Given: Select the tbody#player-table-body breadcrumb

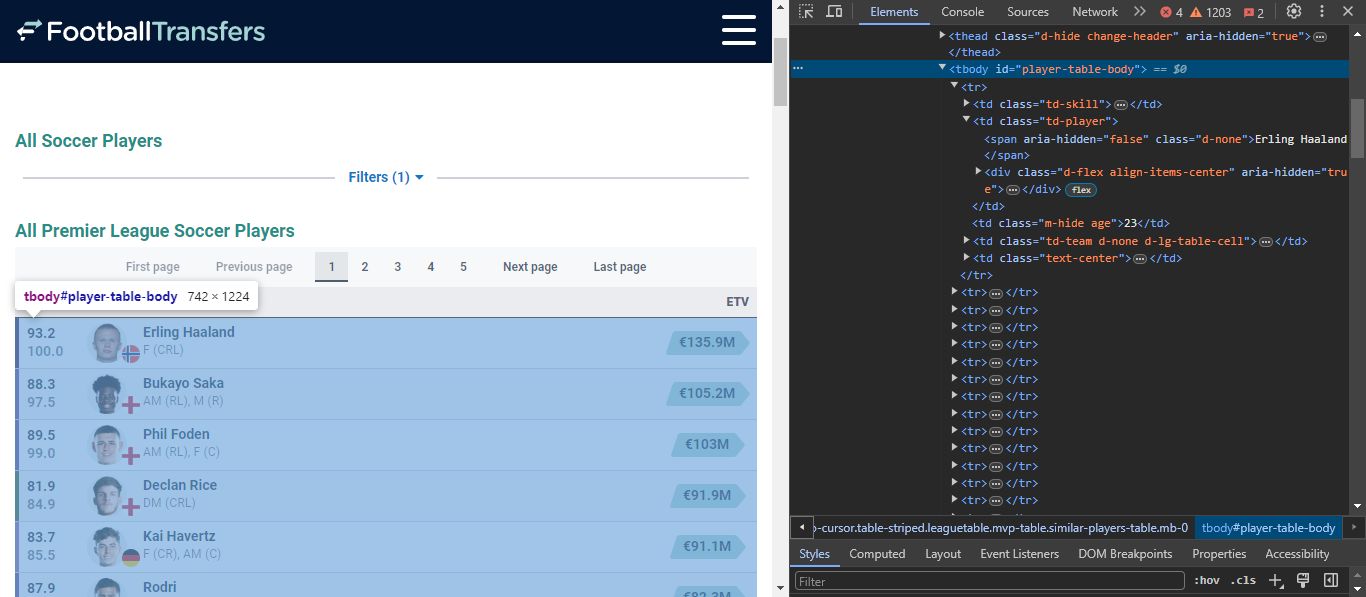Looking at the screenshot, I should tap(1268, 528).
